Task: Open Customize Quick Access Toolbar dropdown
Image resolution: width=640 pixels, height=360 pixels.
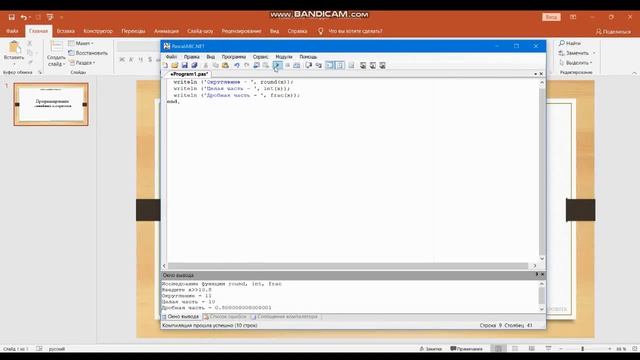Action: tap(62, 17)
